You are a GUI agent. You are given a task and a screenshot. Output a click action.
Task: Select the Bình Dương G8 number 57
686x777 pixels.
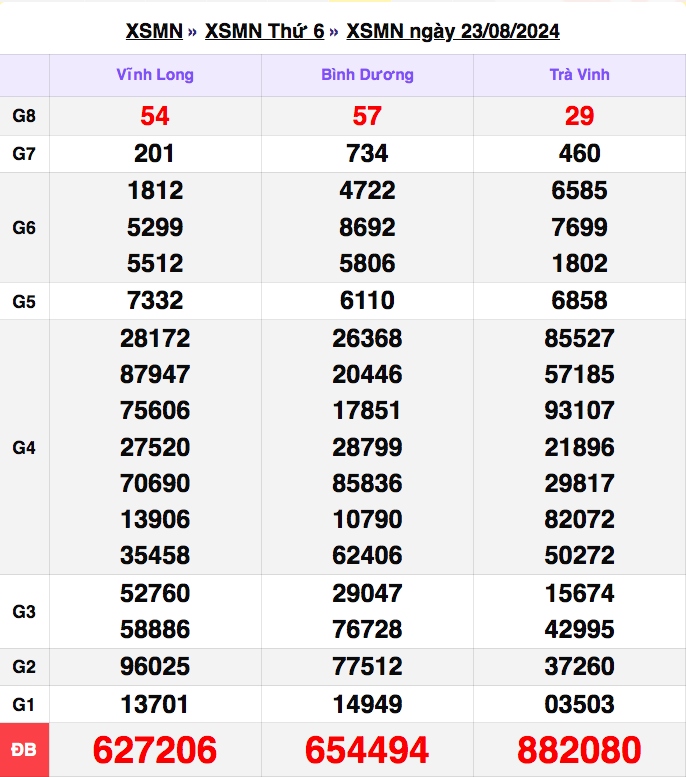(x=367, y=116)
